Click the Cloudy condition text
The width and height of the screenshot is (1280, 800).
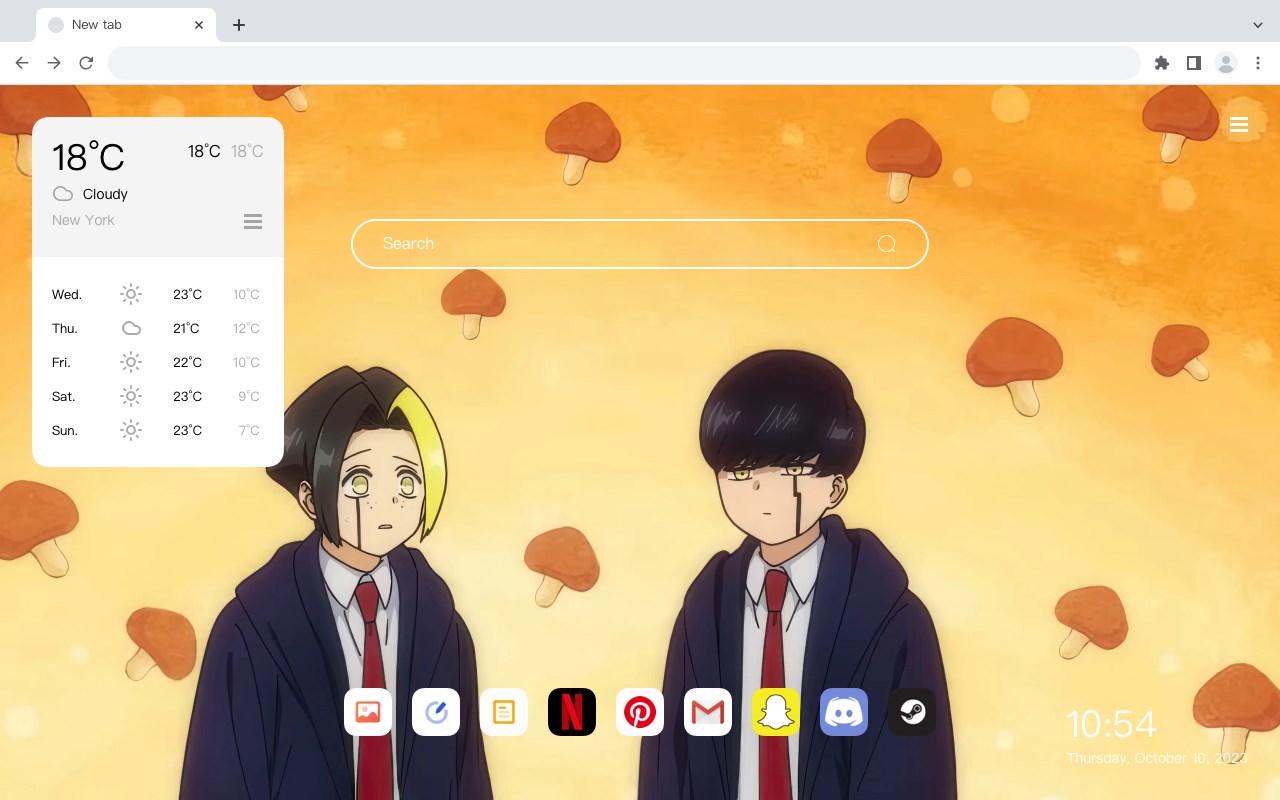coord(105,194)
